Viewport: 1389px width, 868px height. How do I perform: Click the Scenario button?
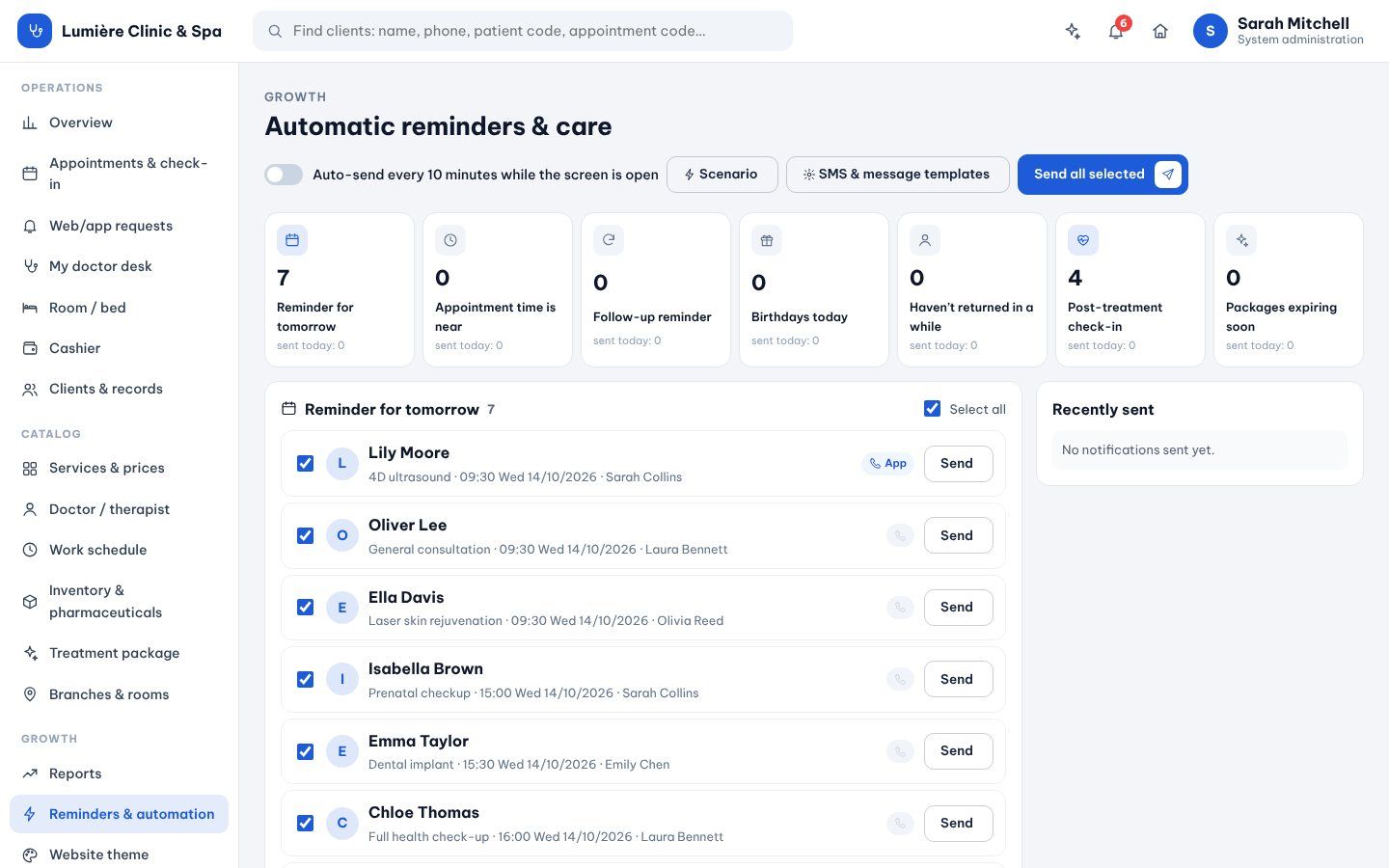(722, 175)
